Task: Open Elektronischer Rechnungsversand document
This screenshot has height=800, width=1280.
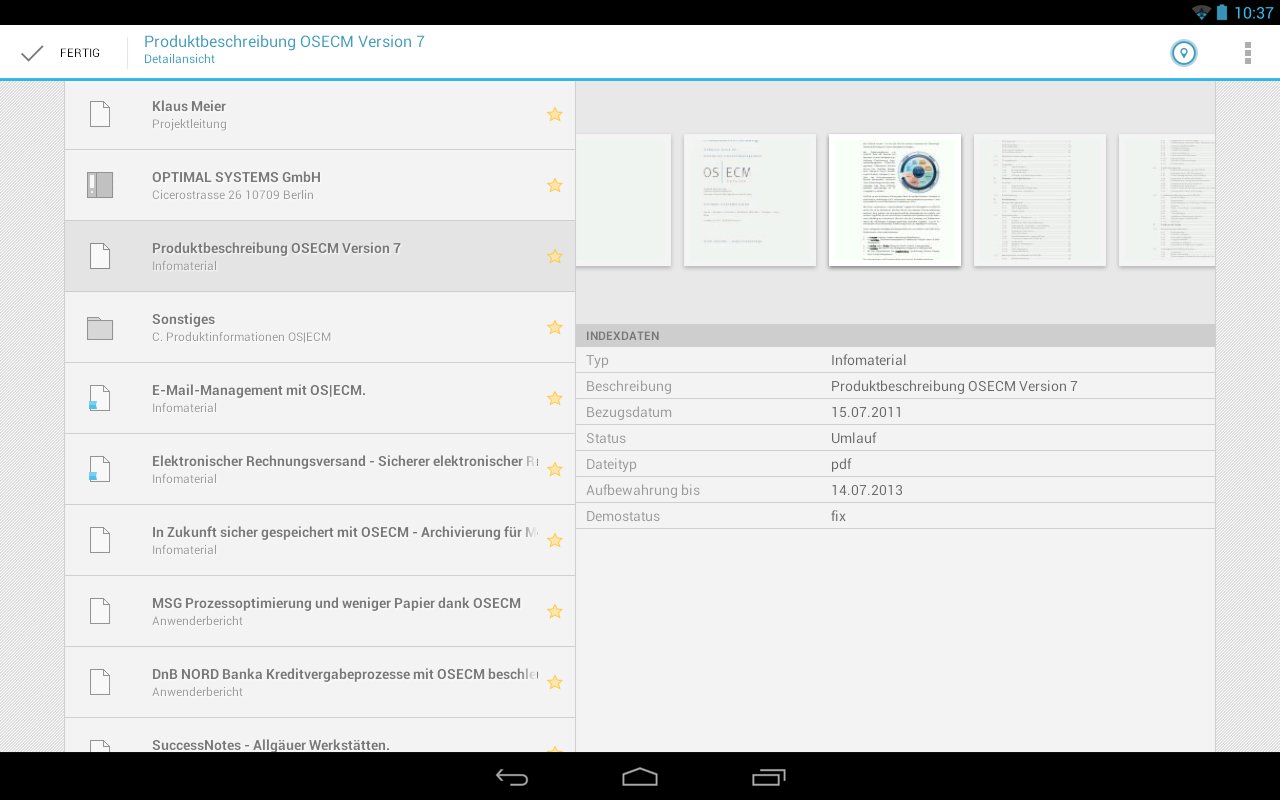Action: click(320, 470)
